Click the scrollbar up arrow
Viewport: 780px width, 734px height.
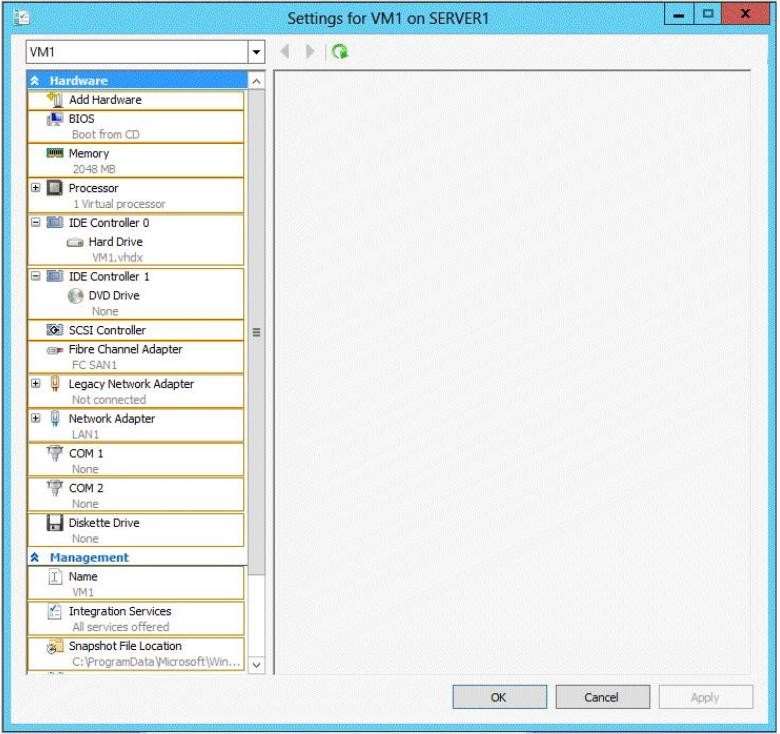[x=256, y=81]
